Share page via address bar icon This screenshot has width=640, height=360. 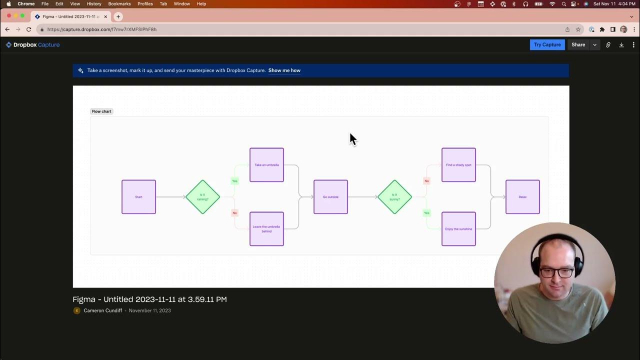567,29
